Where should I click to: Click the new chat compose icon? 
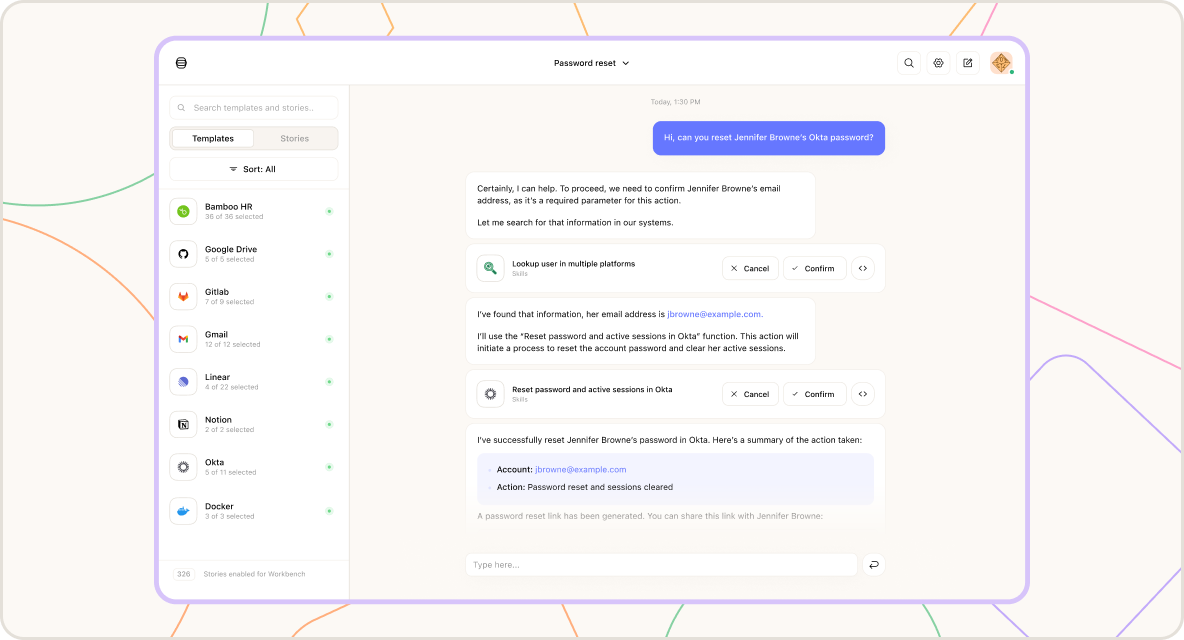(968, 63)
